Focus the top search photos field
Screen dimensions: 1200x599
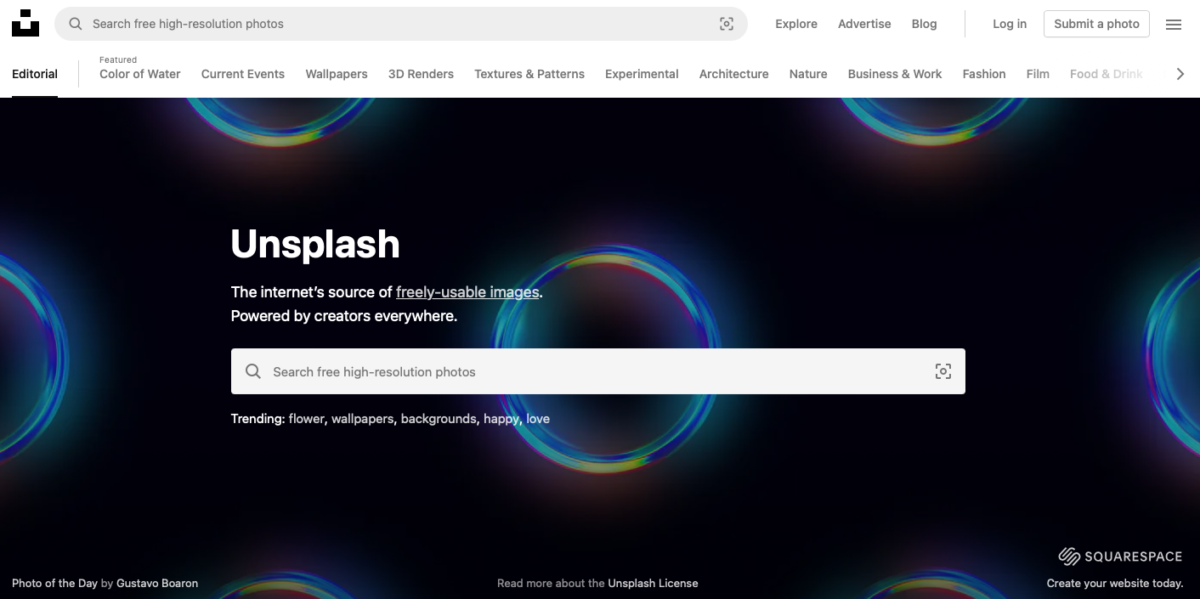[401, 24]
